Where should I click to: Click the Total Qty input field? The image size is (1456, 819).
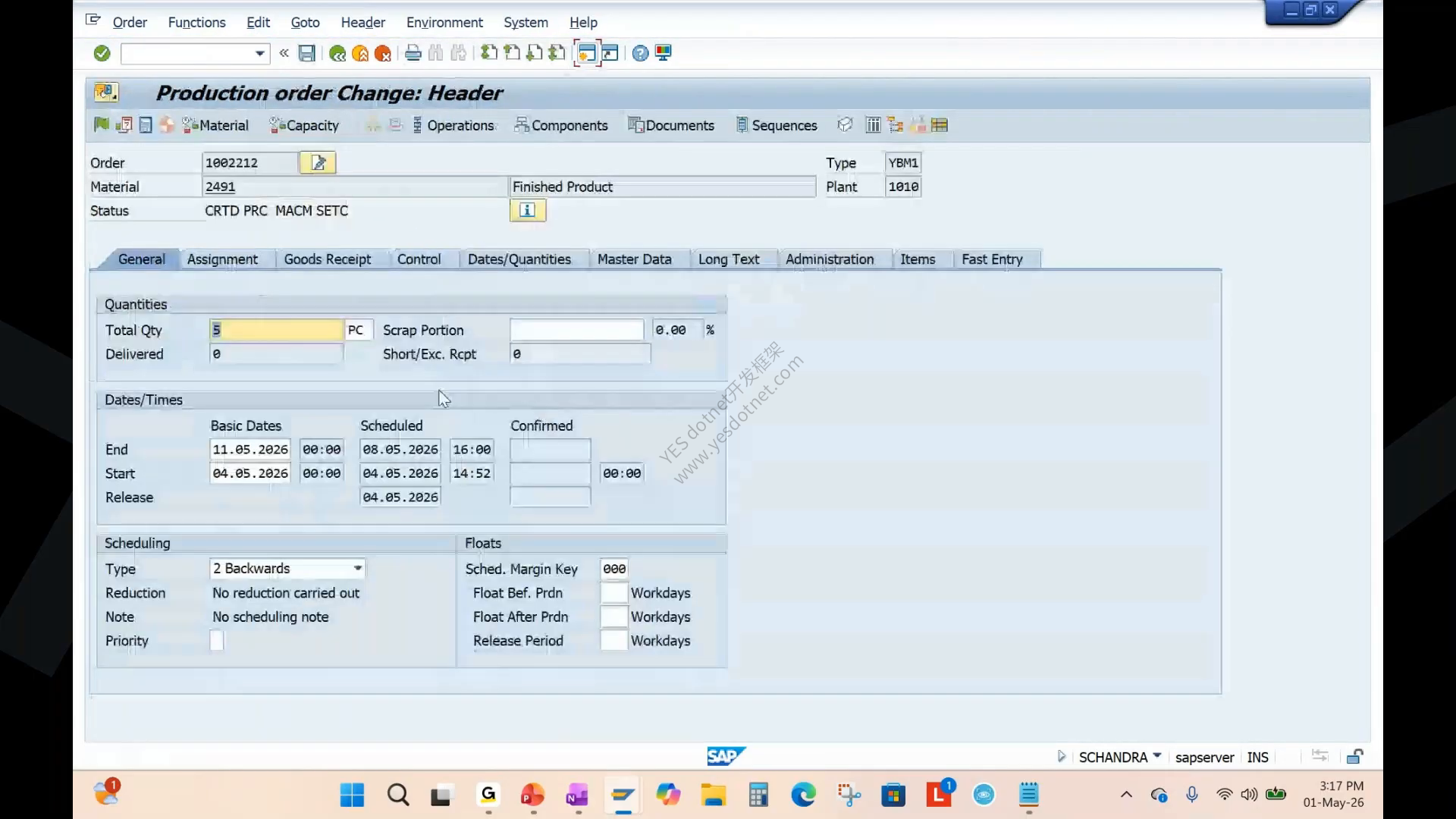click(x=276, y=330)
